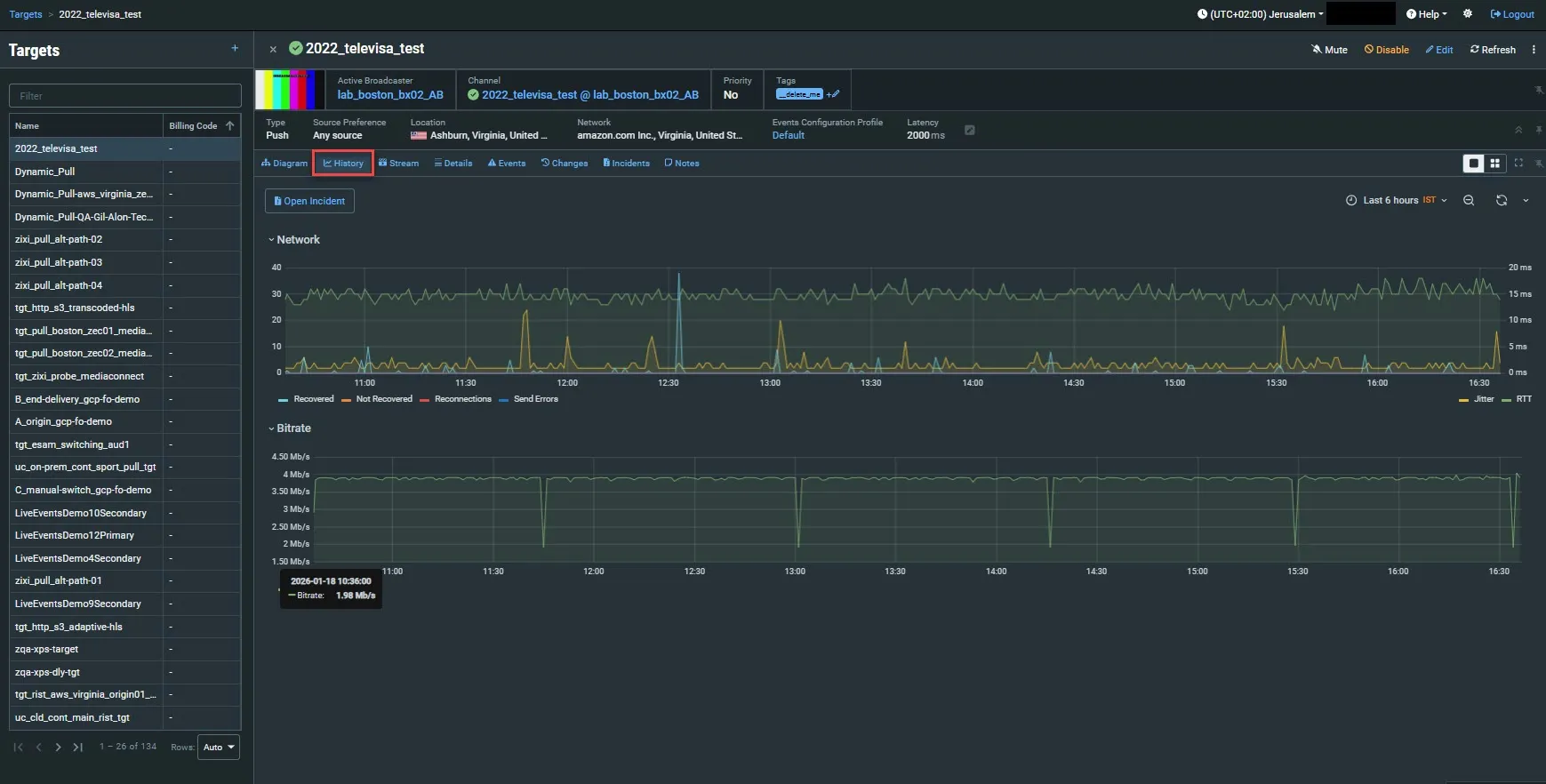Toggle the Recovered series in the legend

[x=306, y=399]
